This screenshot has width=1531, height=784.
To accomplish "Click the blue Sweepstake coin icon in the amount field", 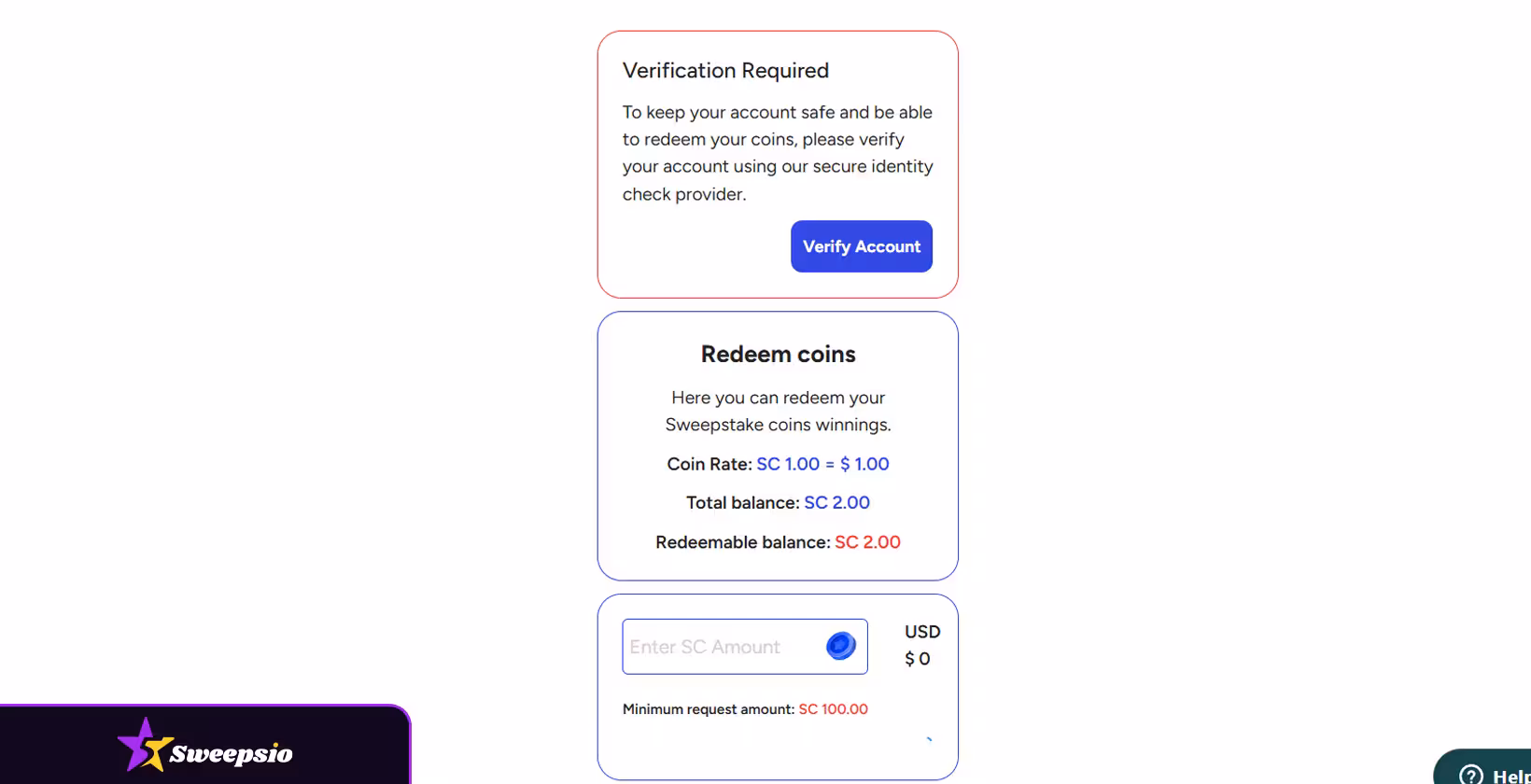I will coord(841,646).
